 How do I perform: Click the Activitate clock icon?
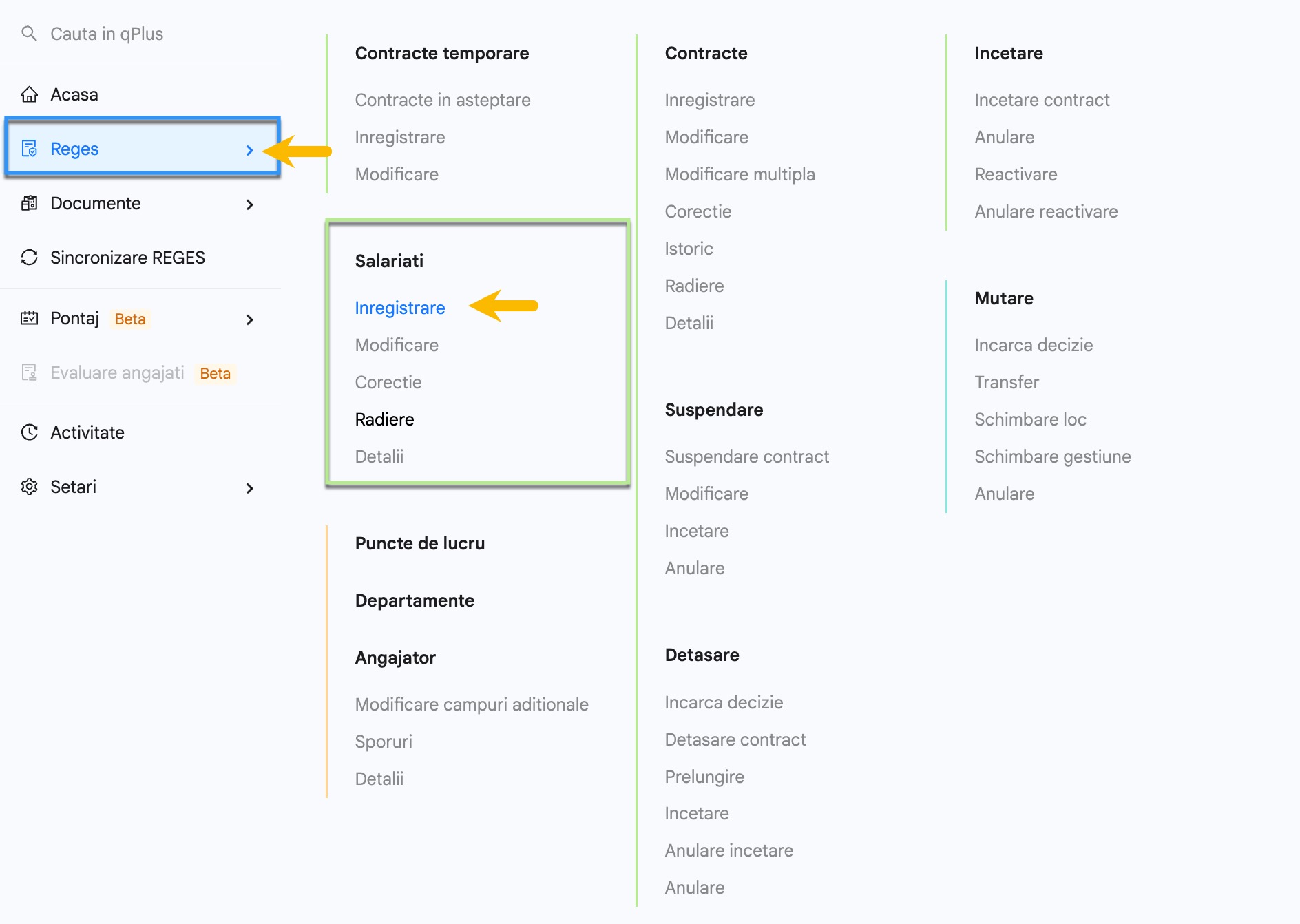[x=29, y=432]
